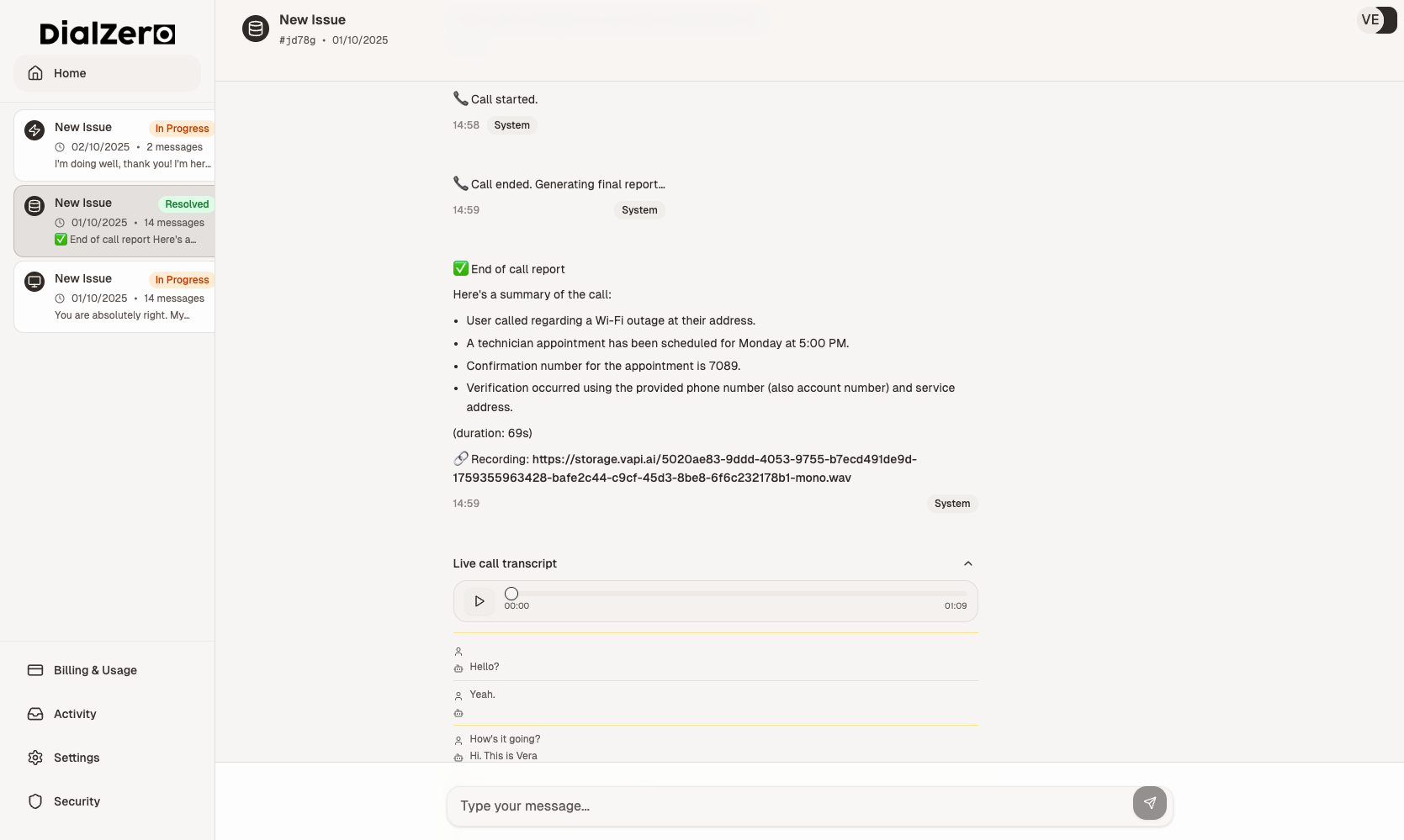Click the Settings gear icon
1404x840 pixels.
(x=35, y=758)
